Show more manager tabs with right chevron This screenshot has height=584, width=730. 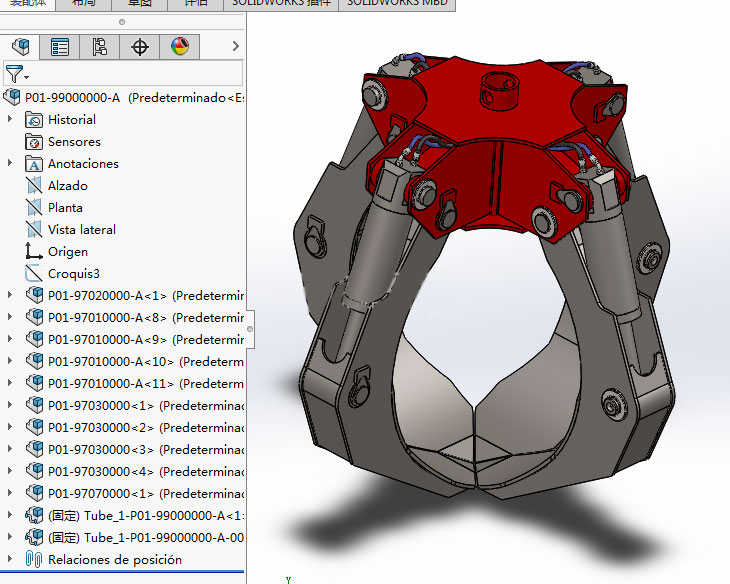[235, 47]
